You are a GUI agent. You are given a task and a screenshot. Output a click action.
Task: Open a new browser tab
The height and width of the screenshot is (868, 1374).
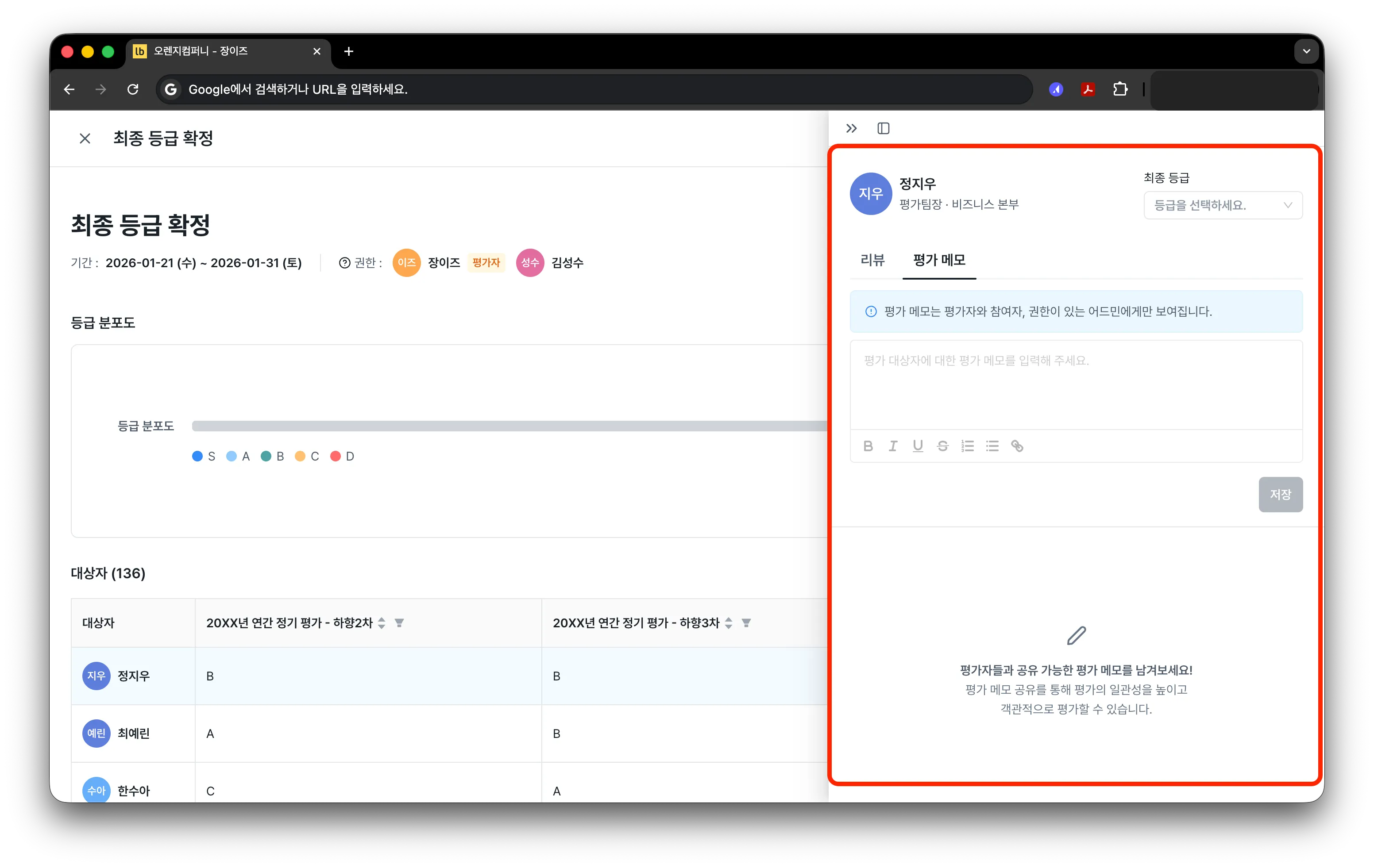[x=349, y=51]
